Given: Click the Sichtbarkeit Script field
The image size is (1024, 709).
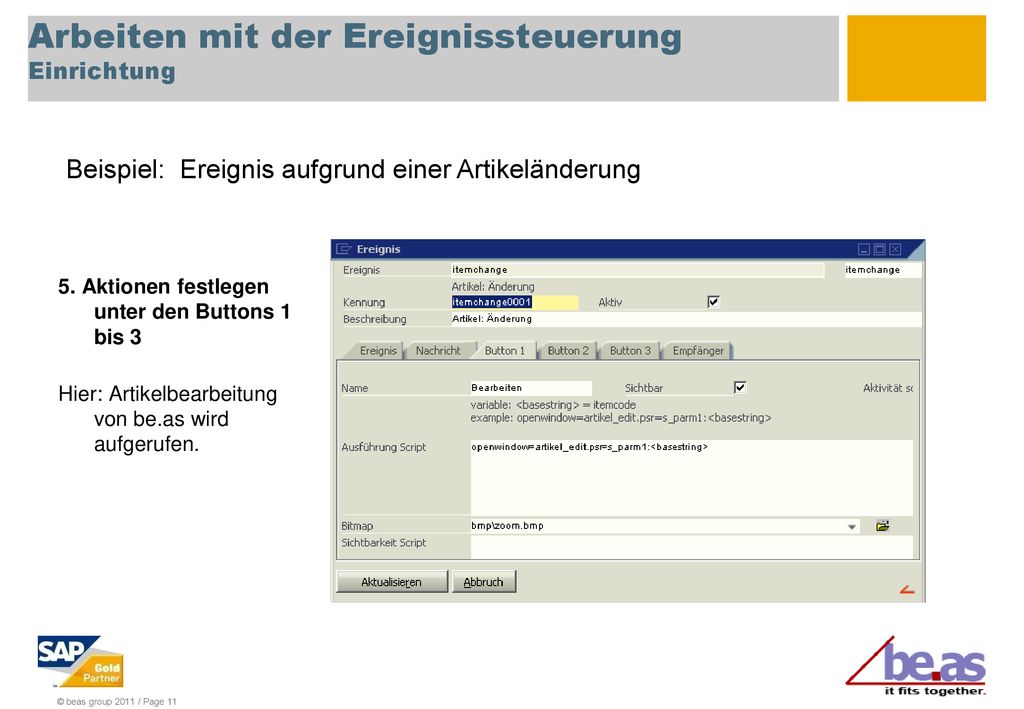Looking at the screenshot, I should click(691, 547).
